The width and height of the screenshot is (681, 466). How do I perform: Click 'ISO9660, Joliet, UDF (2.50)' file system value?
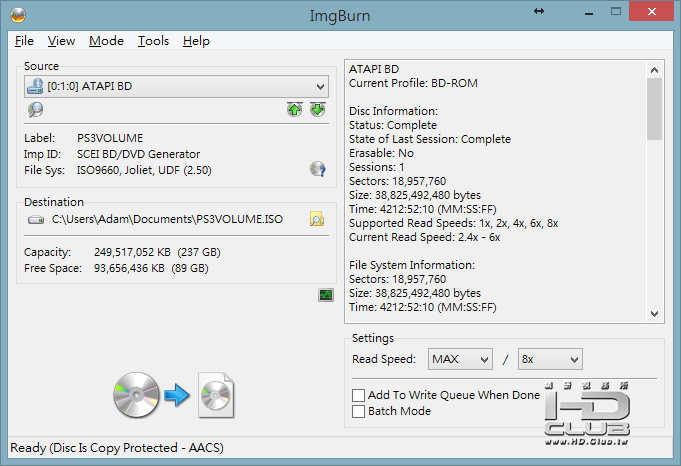tap(144, 170)
